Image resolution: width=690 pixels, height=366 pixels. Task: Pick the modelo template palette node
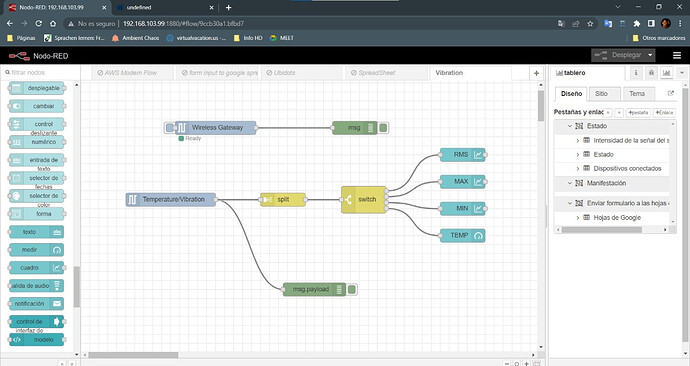coord(37,339)
